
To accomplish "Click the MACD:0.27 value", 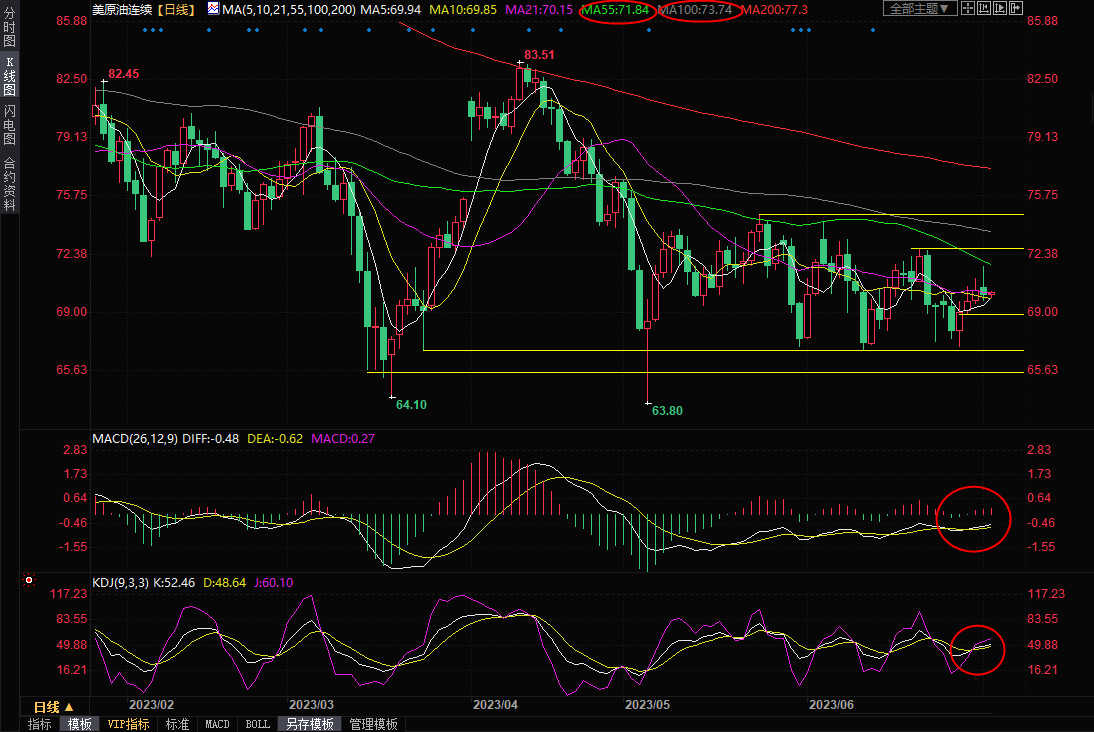I will (x=343, y=439).
